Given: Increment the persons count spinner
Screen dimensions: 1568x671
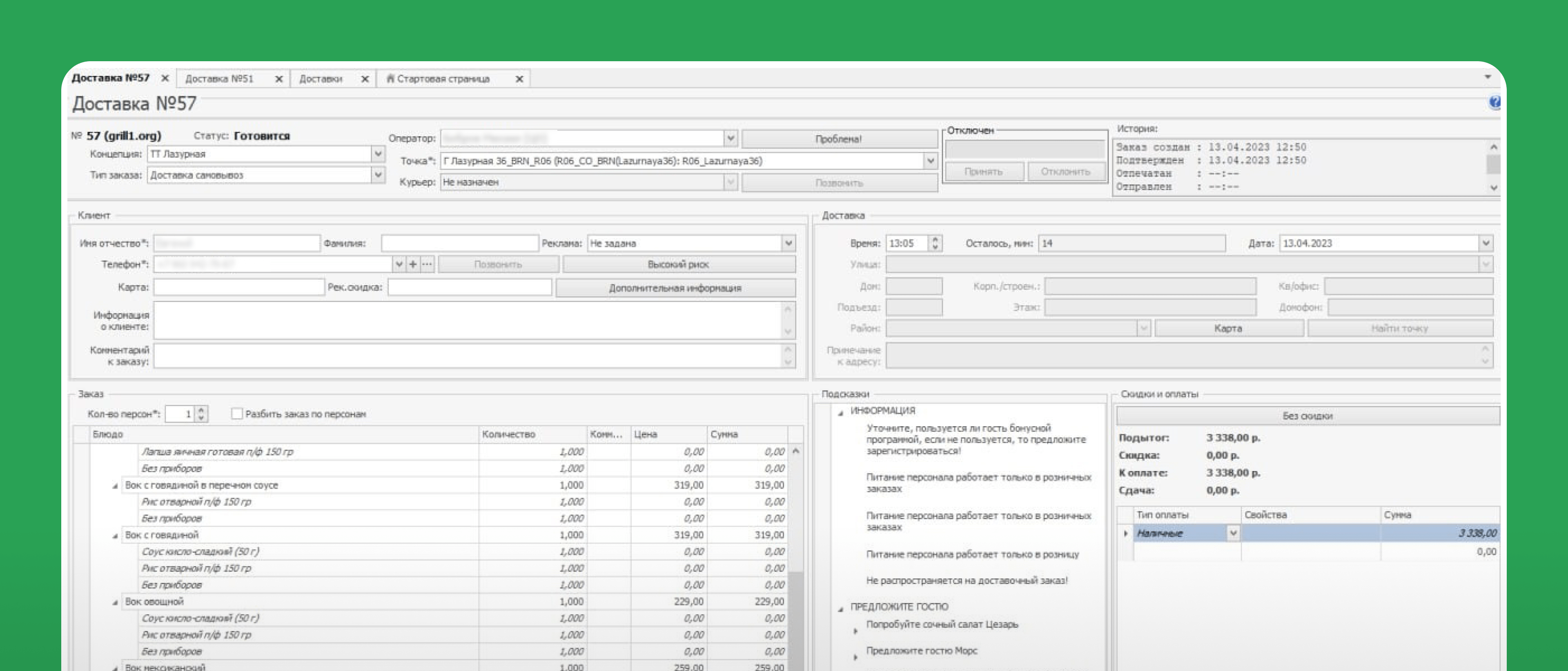Looking at the screenshot, I should [201, 410].
